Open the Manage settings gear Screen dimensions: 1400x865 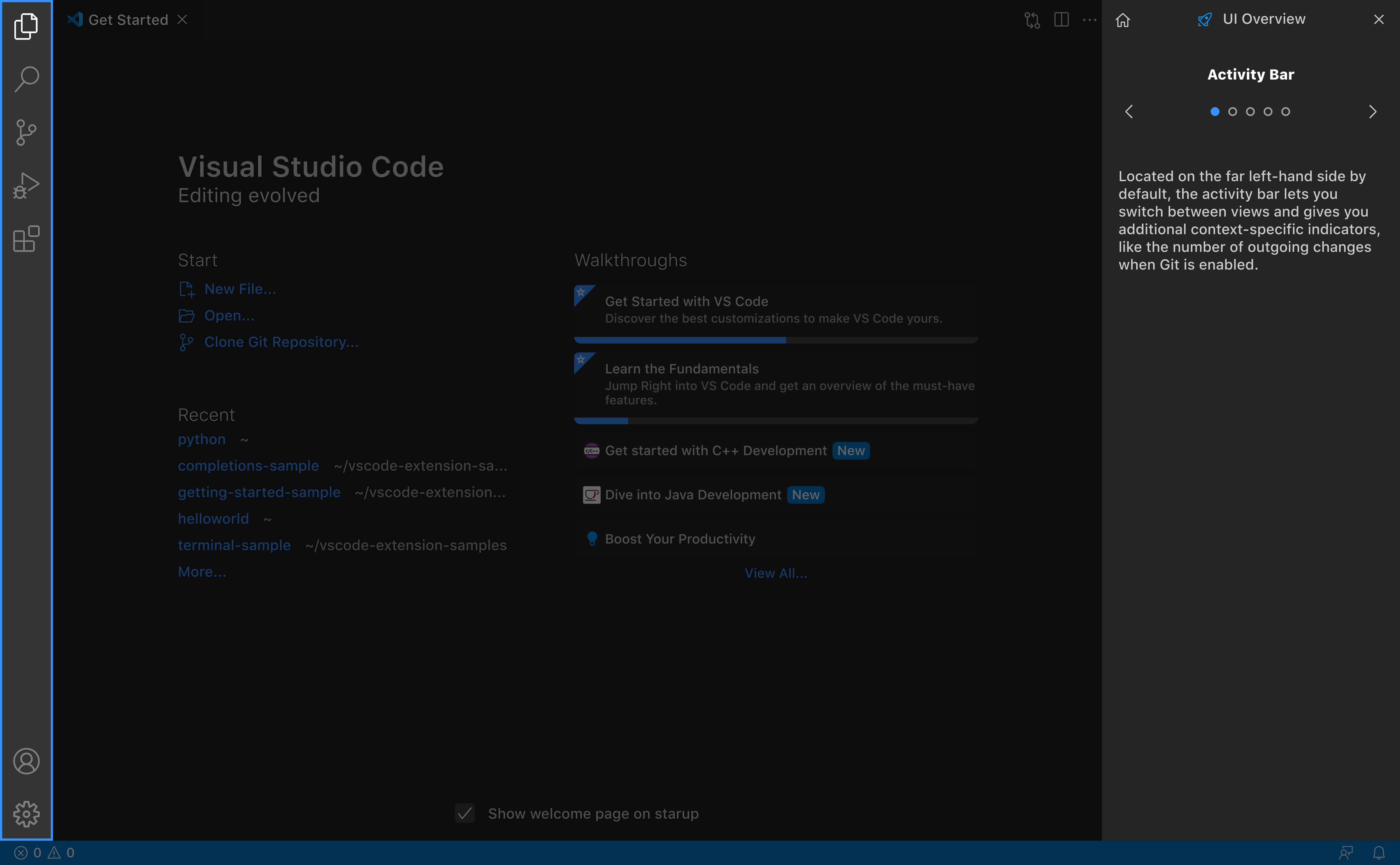click(x=26, y=814)
